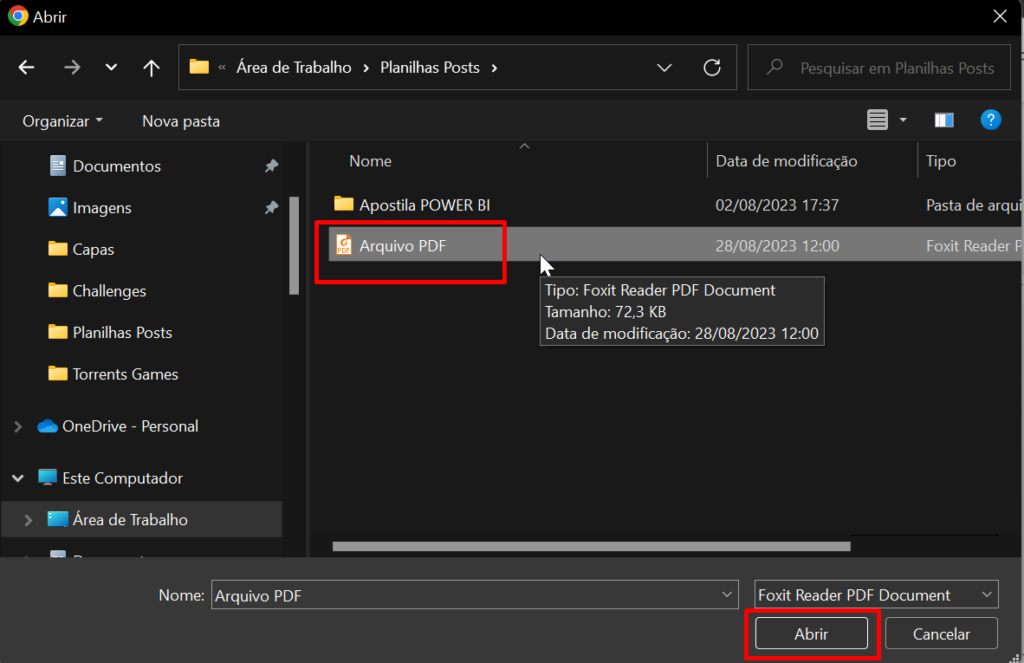Unpin Documentos from quick access
1024x663 pixels.
(x=271, y=166)
